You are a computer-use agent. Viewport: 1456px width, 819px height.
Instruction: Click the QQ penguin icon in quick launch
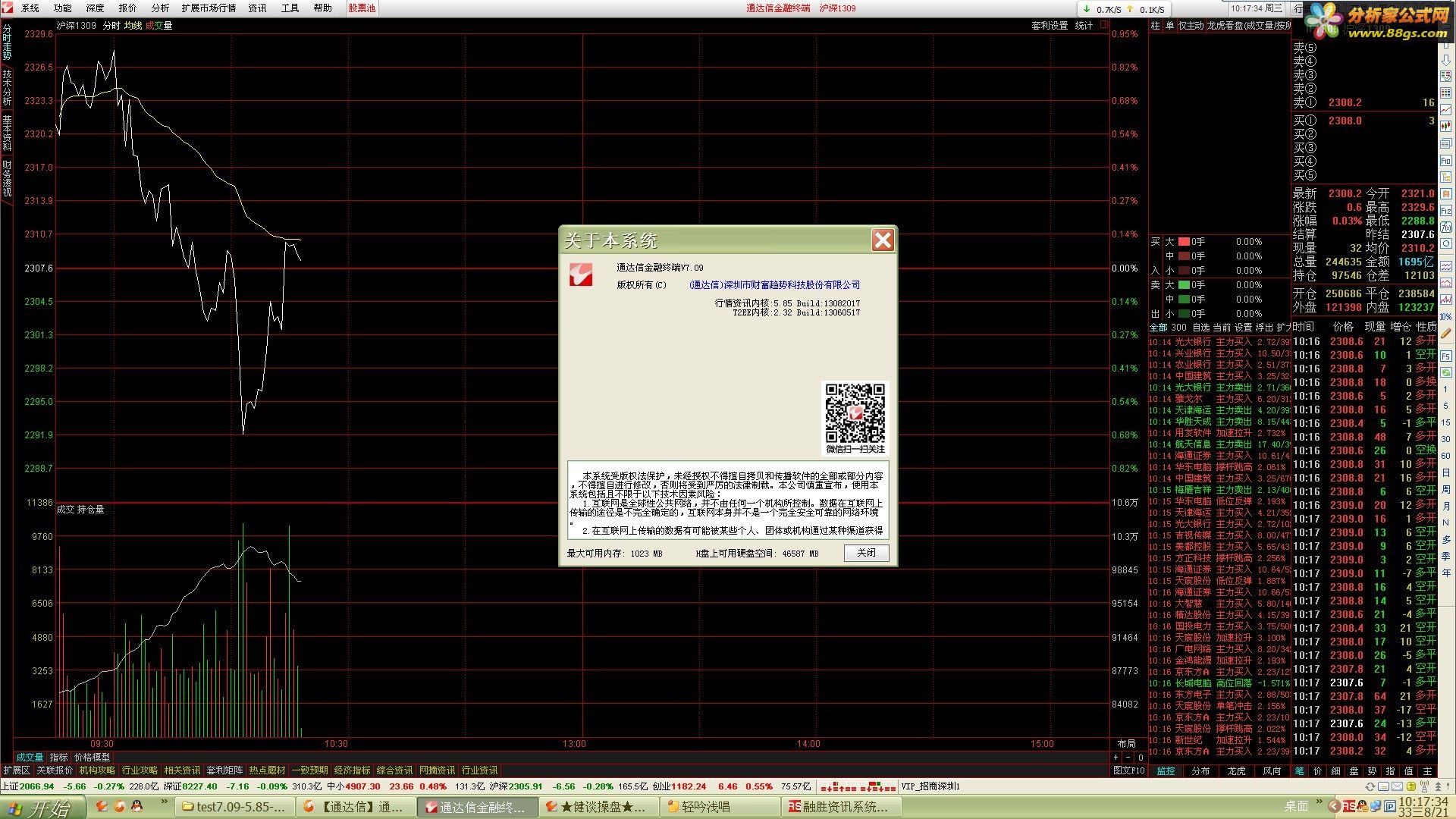pos(136,806)
